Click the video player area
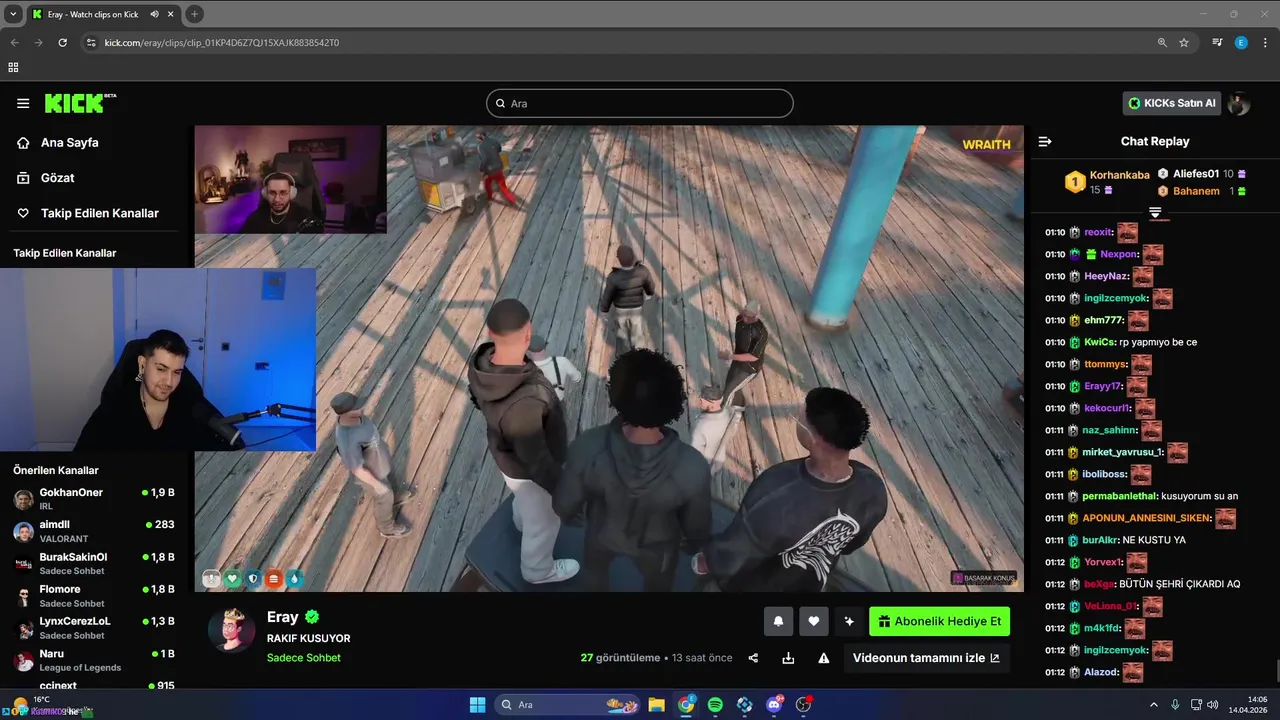 click(609, 358)
